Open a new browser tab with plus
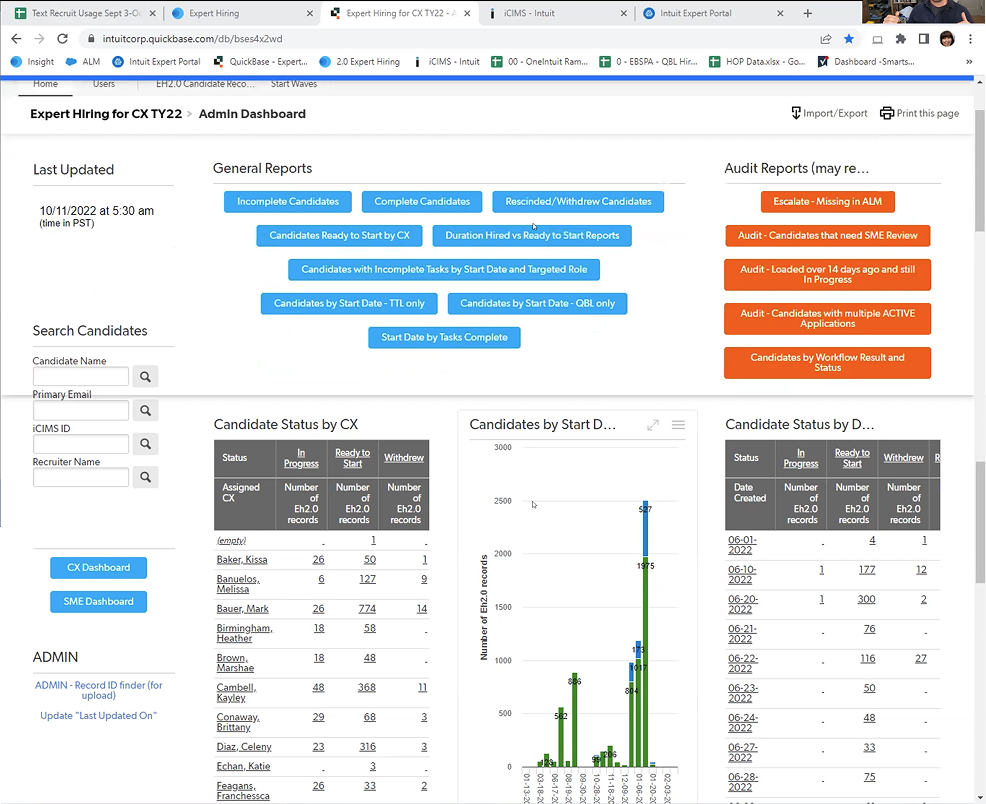 click(x=807, y=13)
